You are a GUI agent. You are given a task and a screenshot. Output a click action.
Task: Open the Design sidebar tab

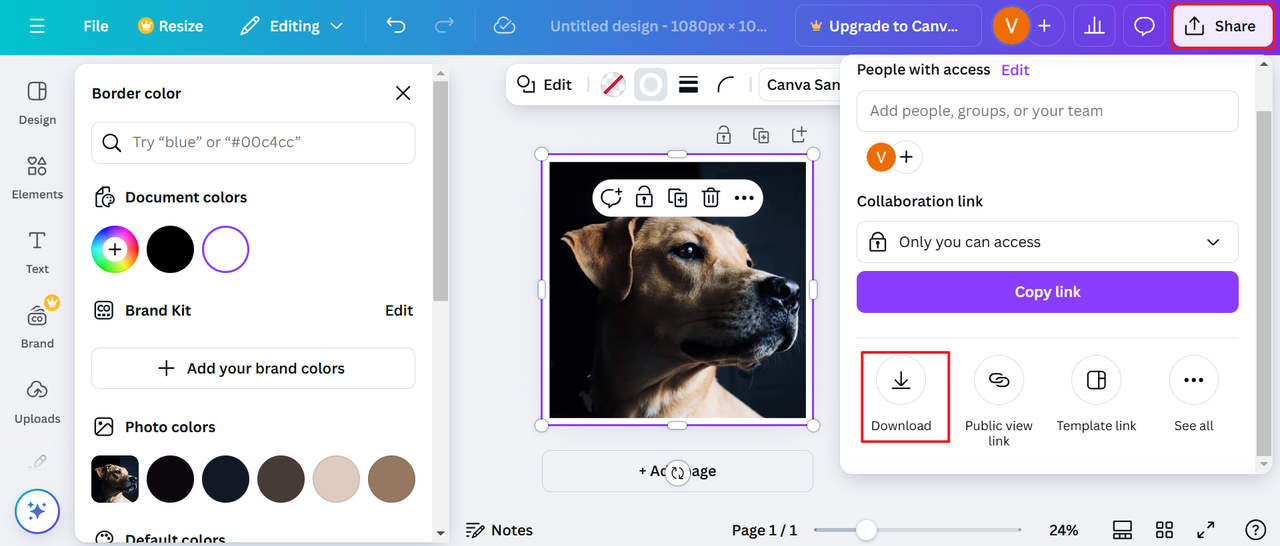tap(37, 103)
